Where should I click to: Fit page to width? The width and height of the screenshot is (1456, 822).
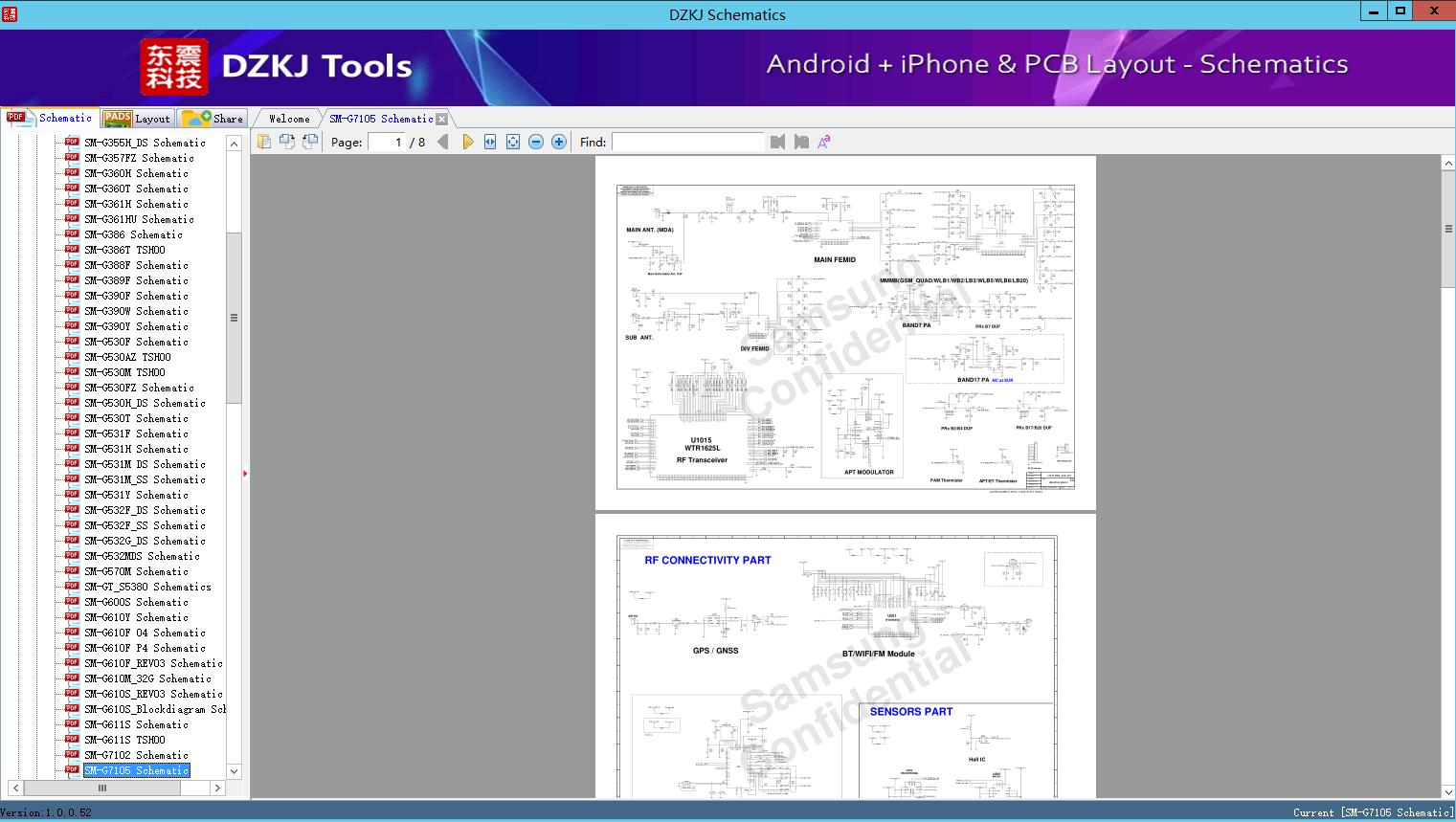pyautogui.click(x=490, y=142)
